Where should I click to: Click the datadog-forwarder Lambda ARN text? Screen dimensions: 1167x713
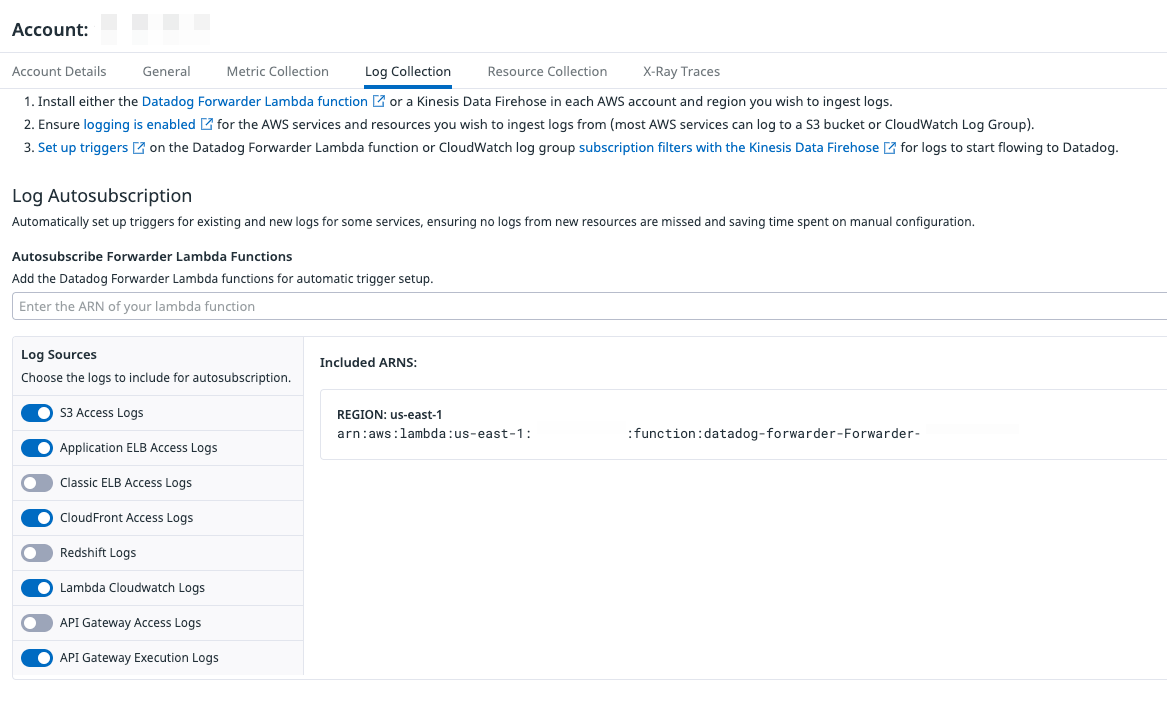pyautogui.click(x=629, y=433)
